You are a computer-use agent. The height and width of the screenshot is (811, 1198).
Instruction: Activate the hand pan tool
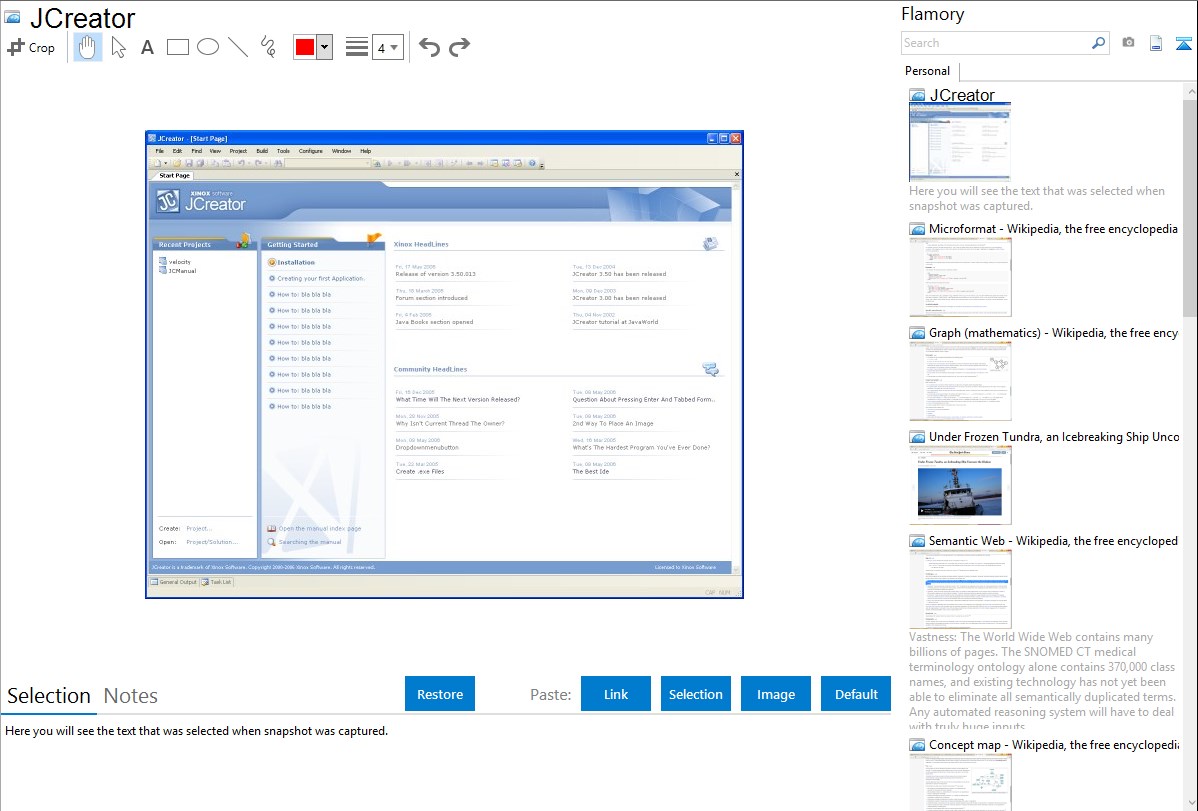[87, 47]
